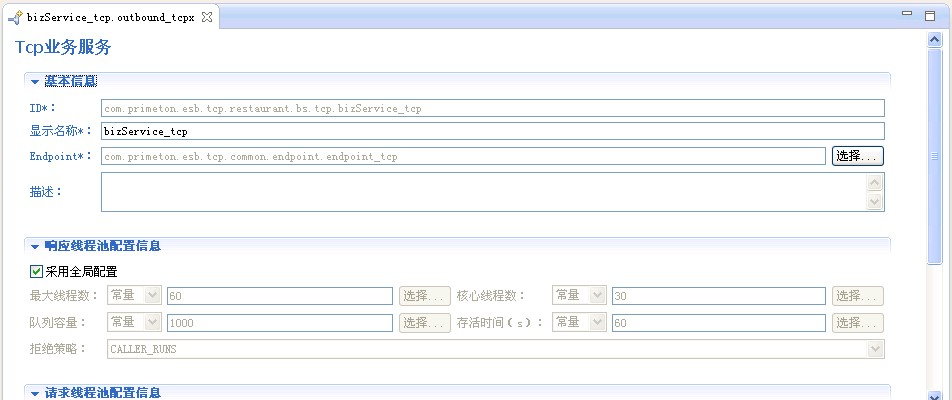Collapse the 响应线程池配置信息 section
Screen dimensions: 952x400
click(35, 246)
